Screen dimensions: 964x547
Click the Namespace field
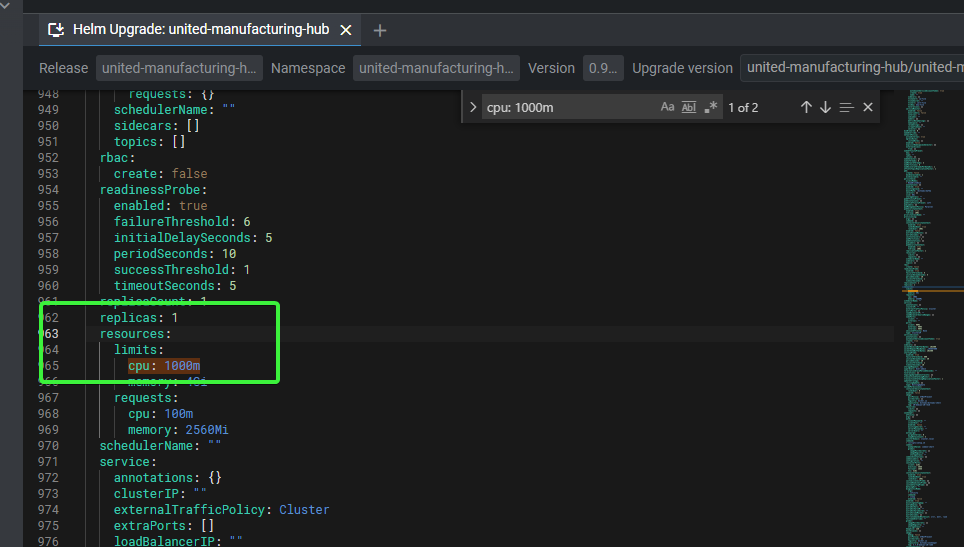point(436,68)
